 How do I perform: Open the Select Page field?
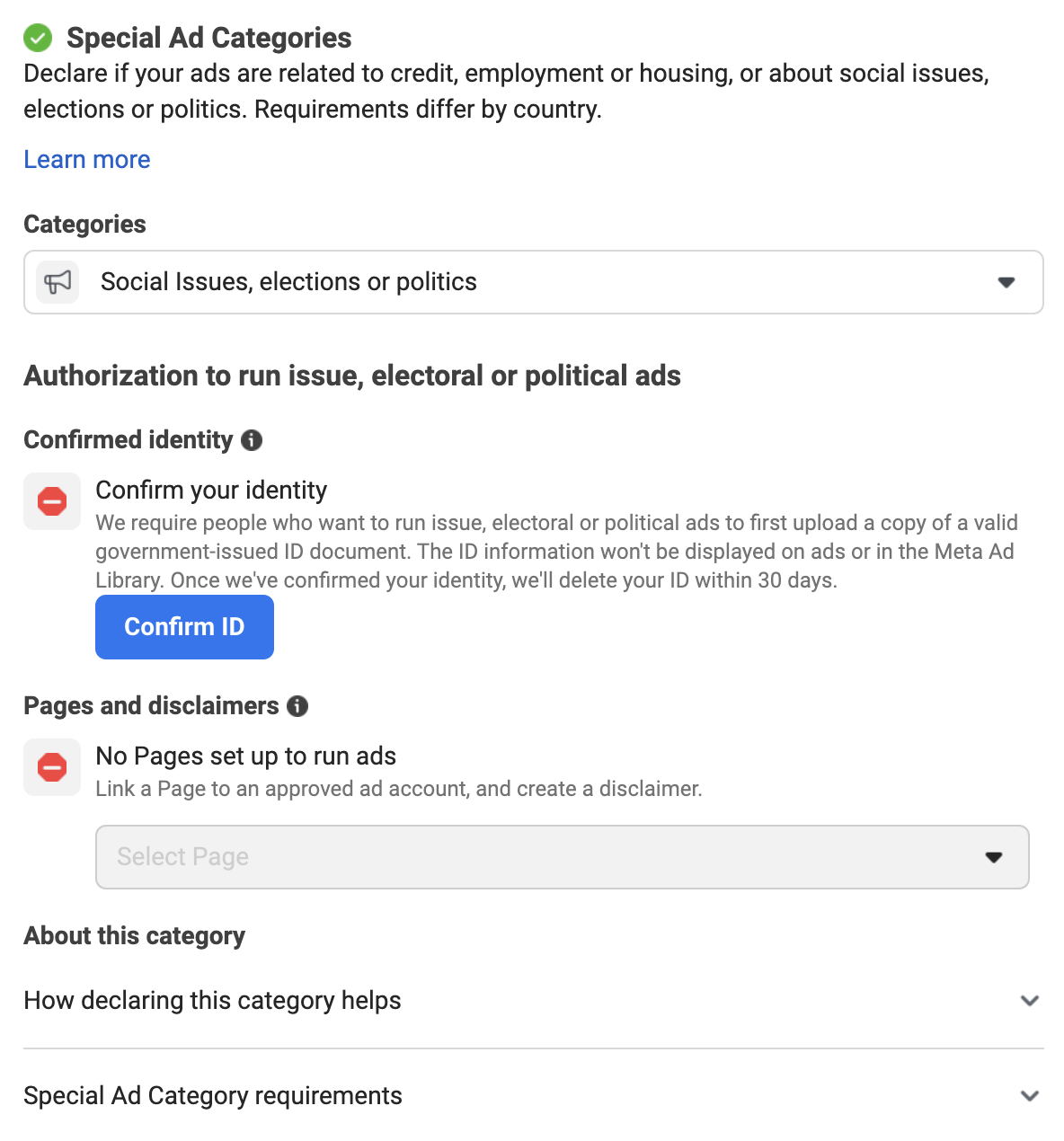tap(563, 857)
